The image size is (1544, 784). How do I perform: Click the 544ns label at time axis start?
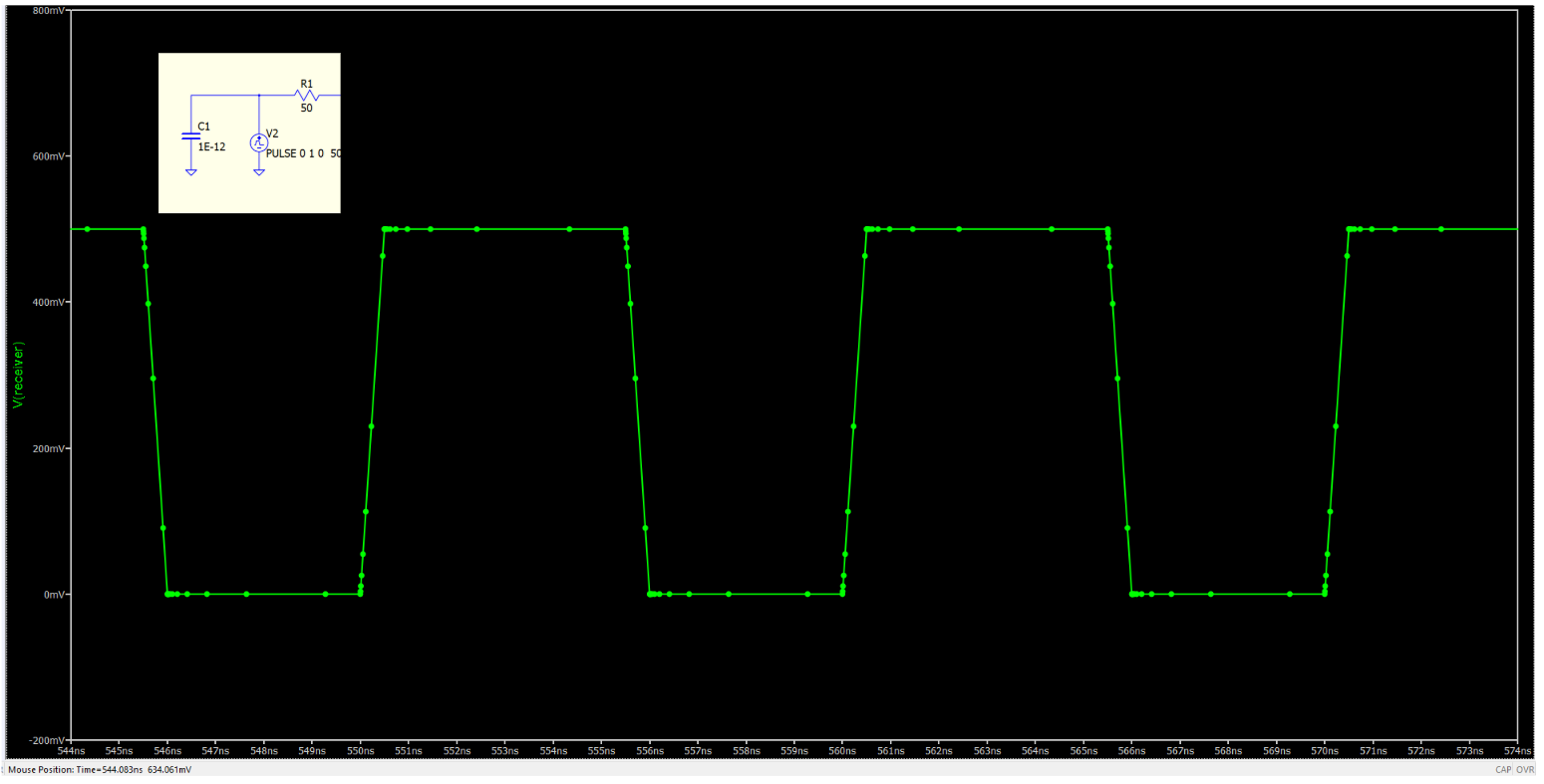point(72,750)
